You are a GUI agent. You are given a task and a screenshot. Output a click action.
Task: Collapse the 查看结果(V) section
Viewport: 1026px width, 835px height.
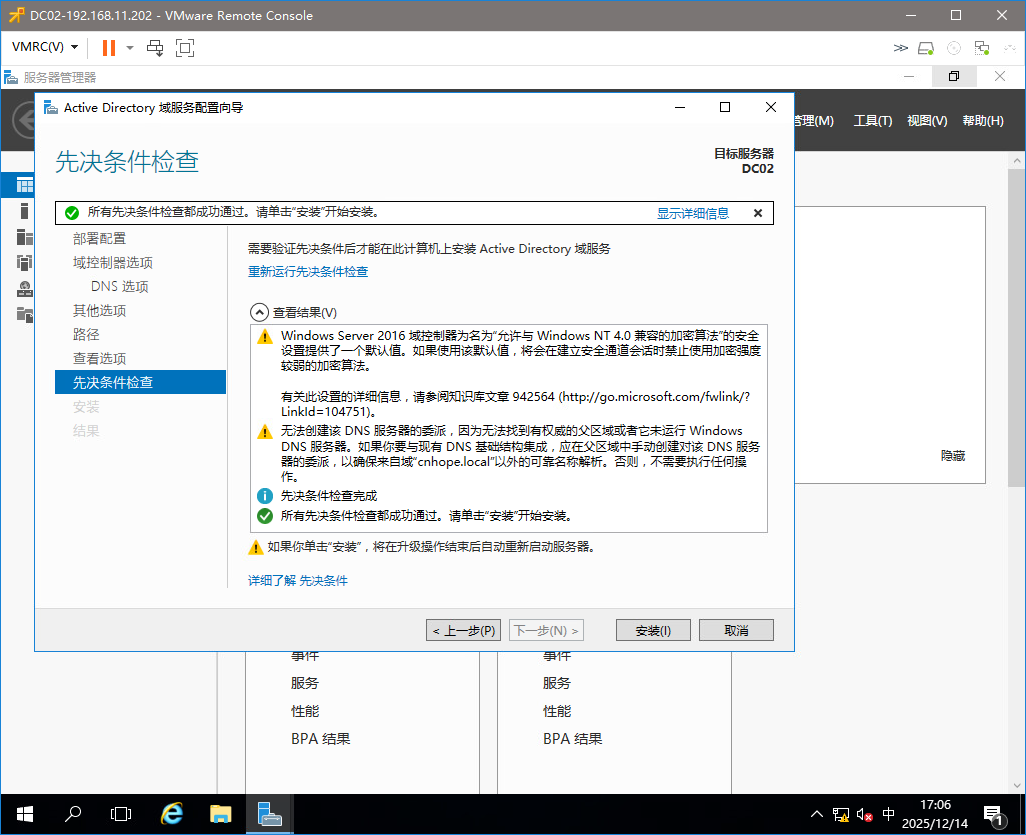coord(260,312)
